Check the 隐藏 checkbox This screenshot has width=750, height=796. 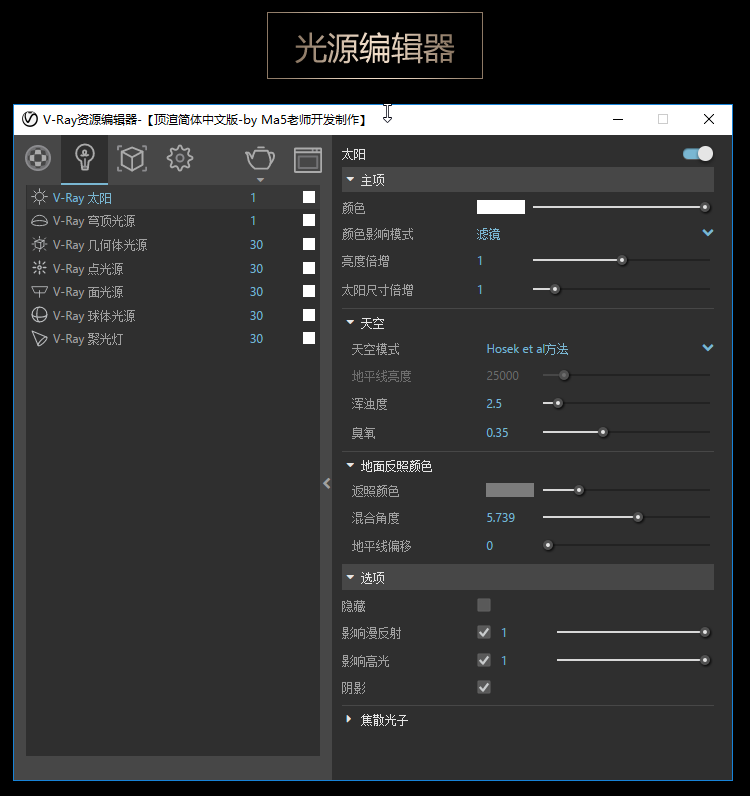coord(484,605)
